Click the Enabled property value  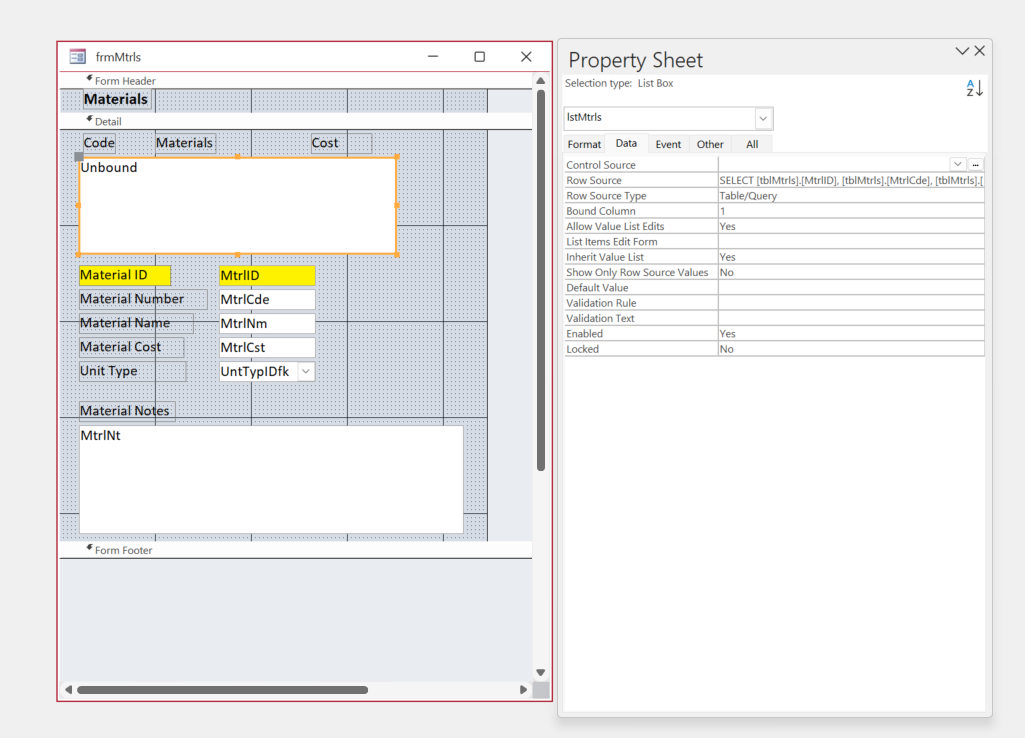click(x=850, y=334)
